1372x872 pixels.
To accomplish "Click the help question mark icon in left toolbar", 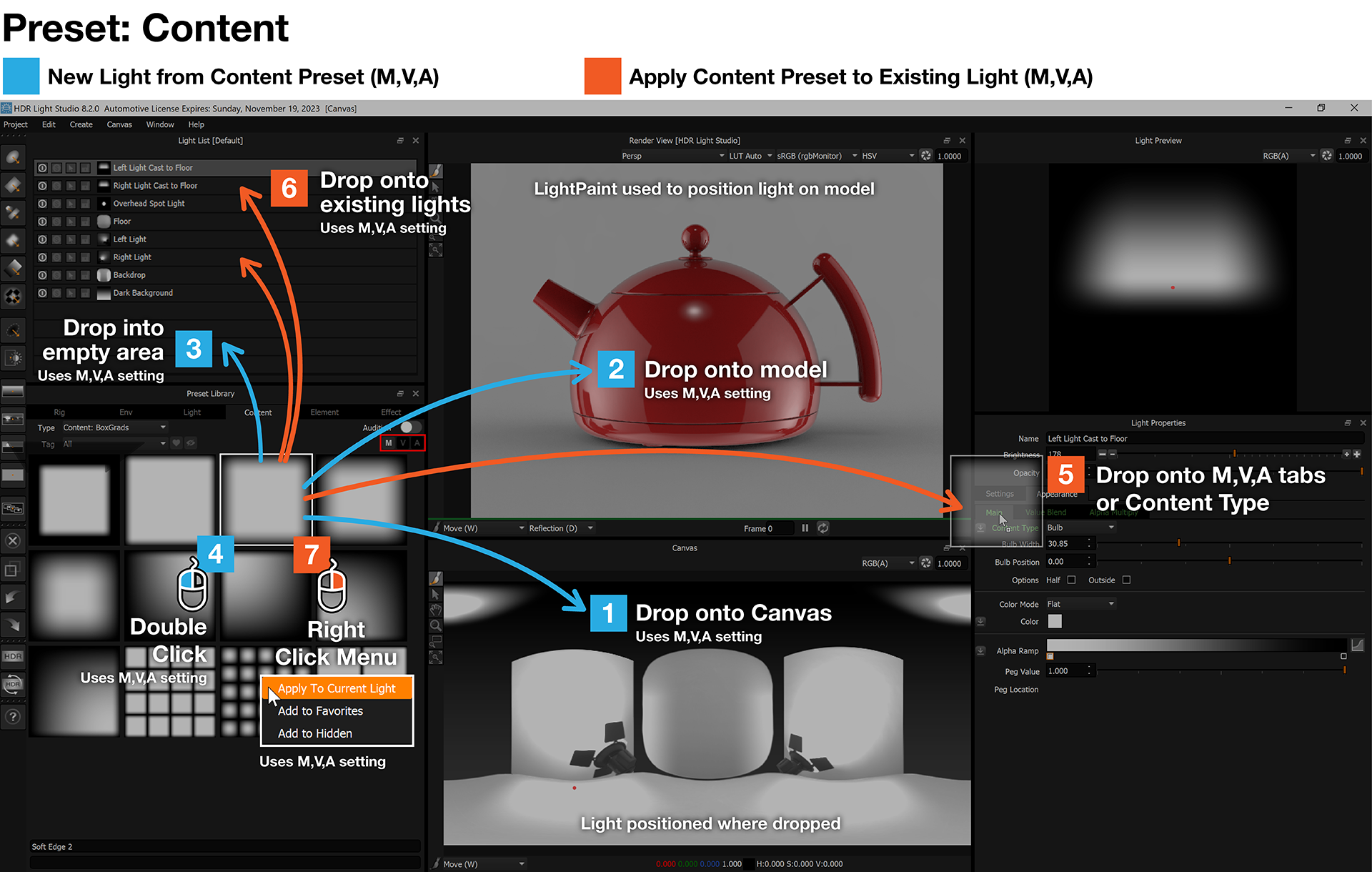I will (13, 716).
